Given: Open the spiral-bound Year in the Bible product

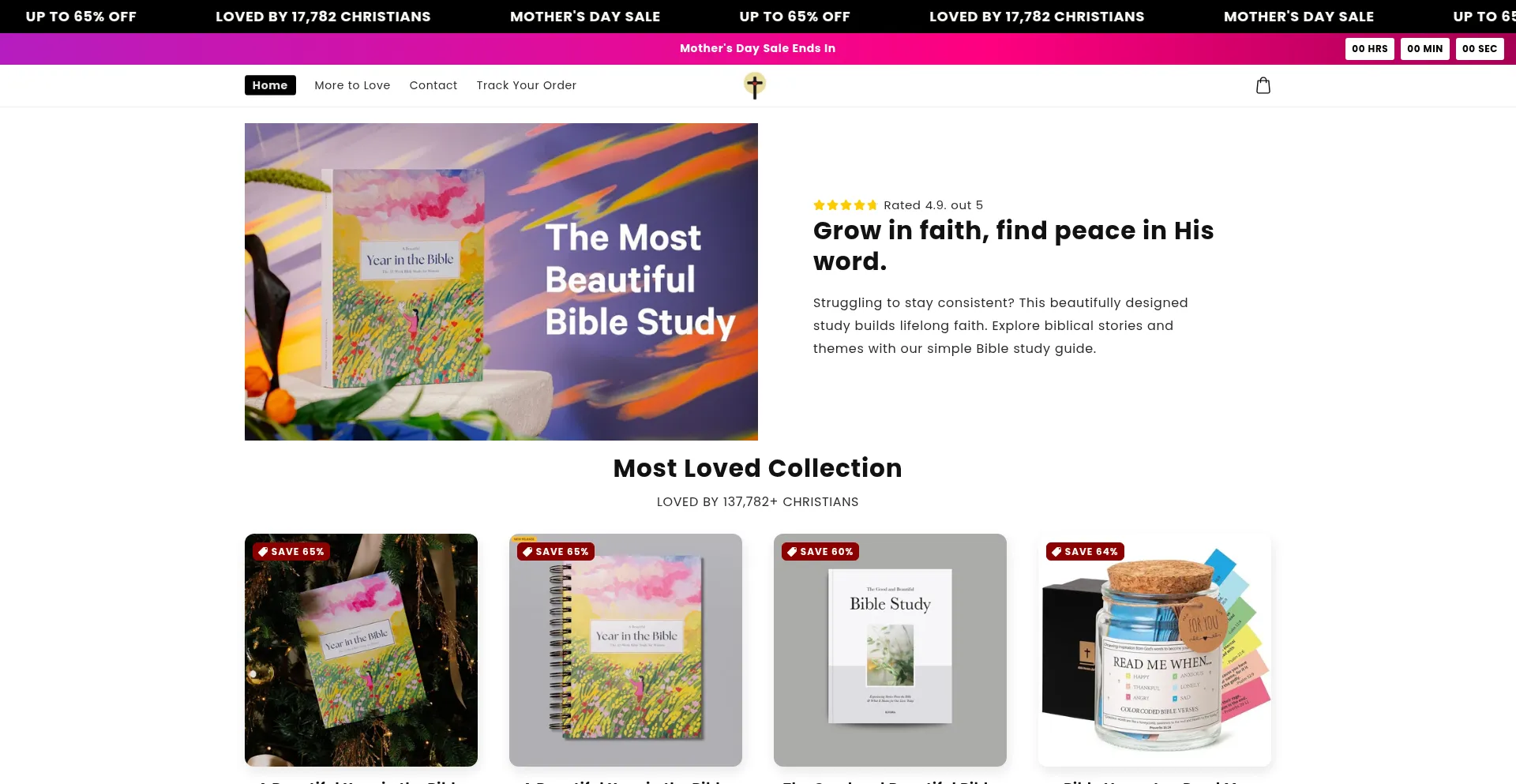Looking at the screenshot, I should pyautogui.click(x=625, y=650).
